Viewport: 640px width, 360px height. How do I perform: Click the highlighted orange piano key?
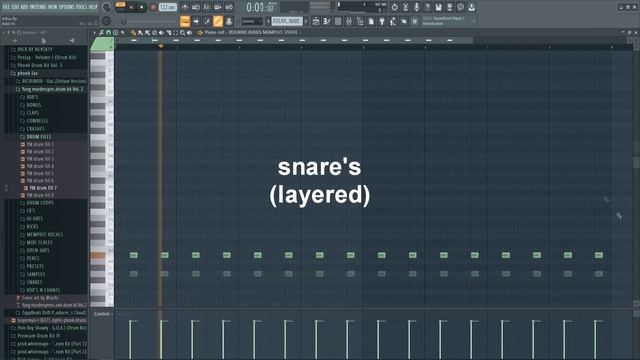(x=98, y=256)
